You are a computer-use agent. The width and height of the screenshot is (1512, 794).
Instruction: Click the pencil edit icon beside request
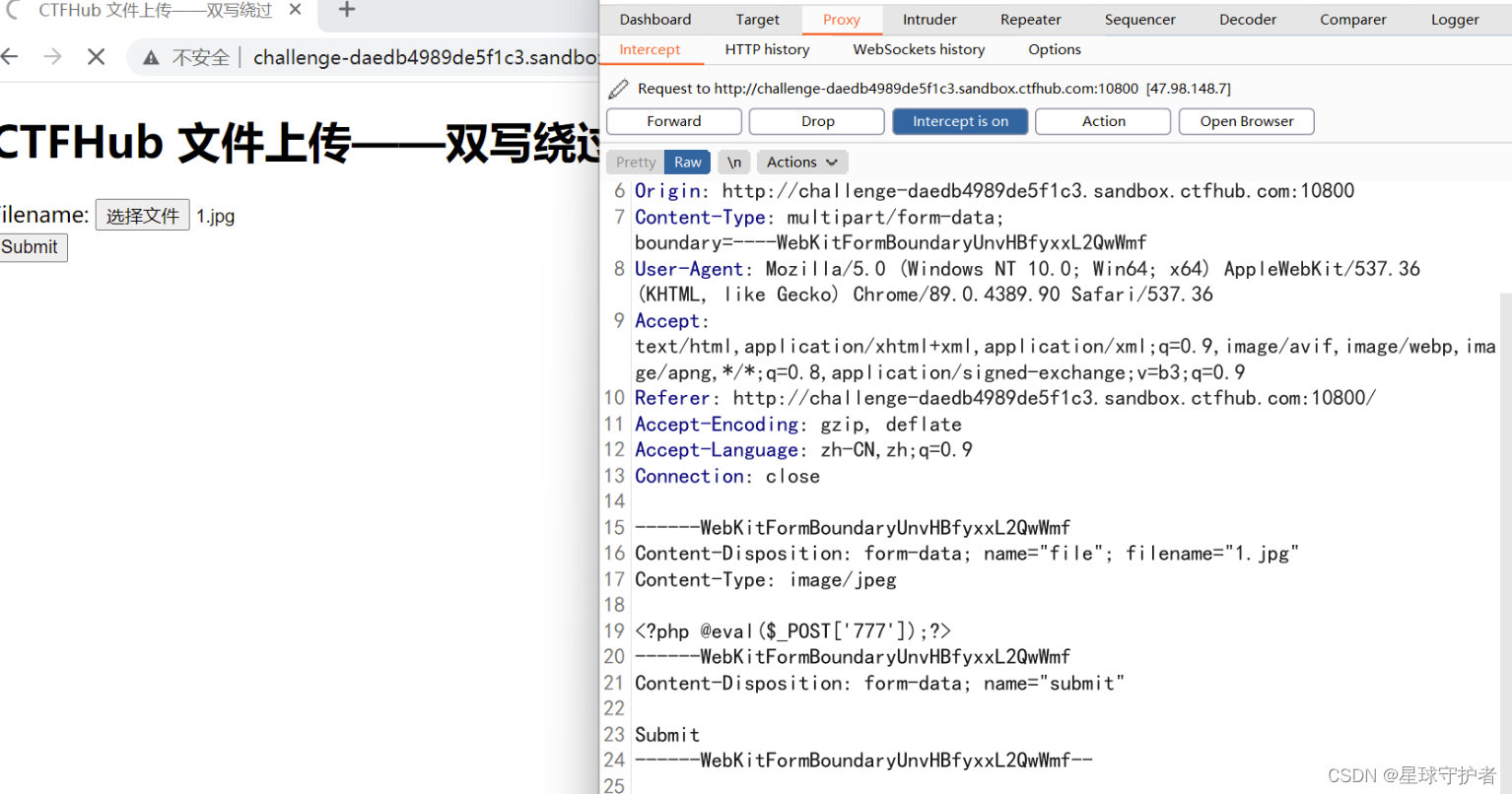click(x=618, y=89)
